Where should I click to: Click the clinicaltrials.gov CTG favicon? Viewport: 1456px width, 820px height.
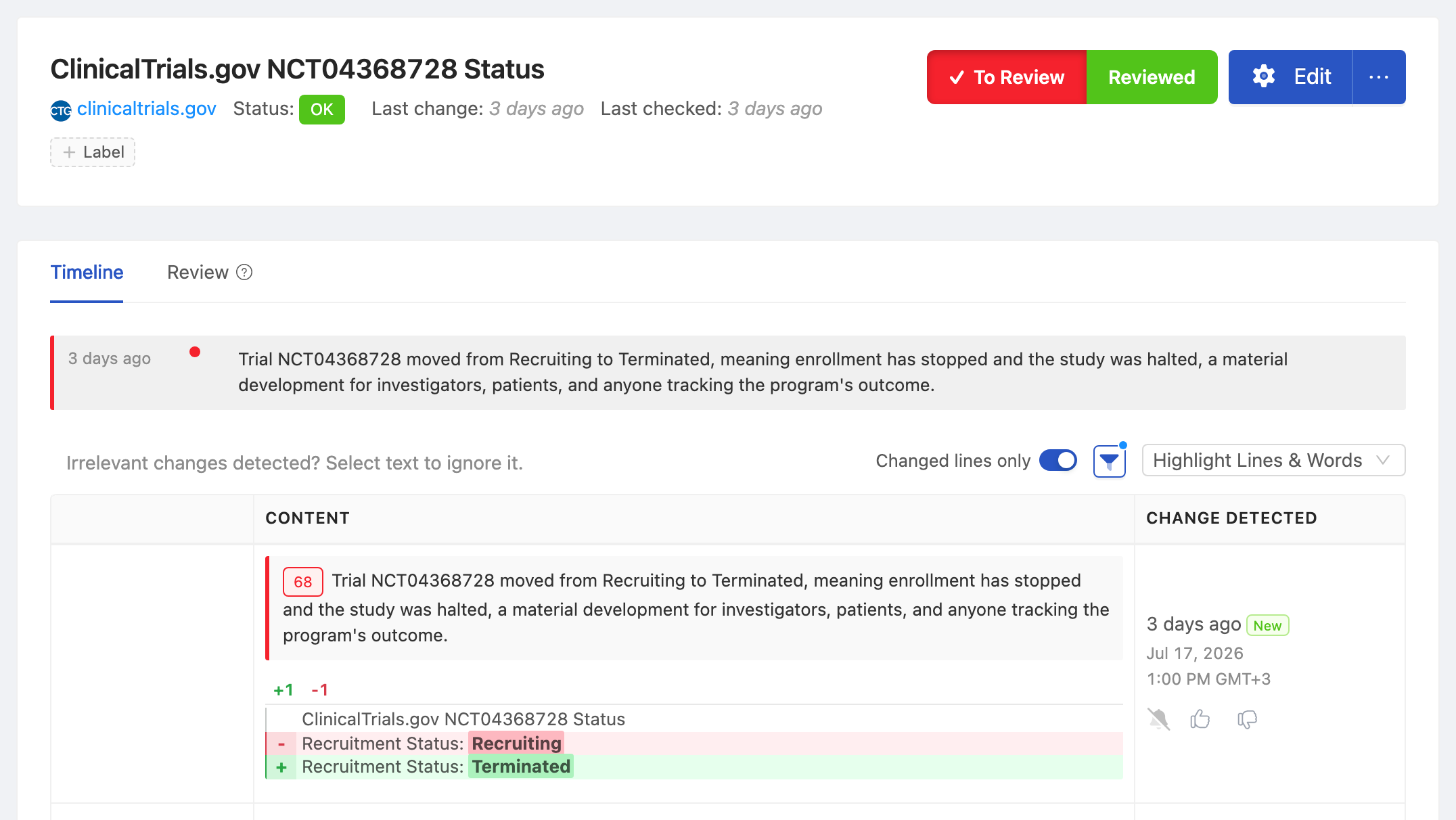pos(61,110)
